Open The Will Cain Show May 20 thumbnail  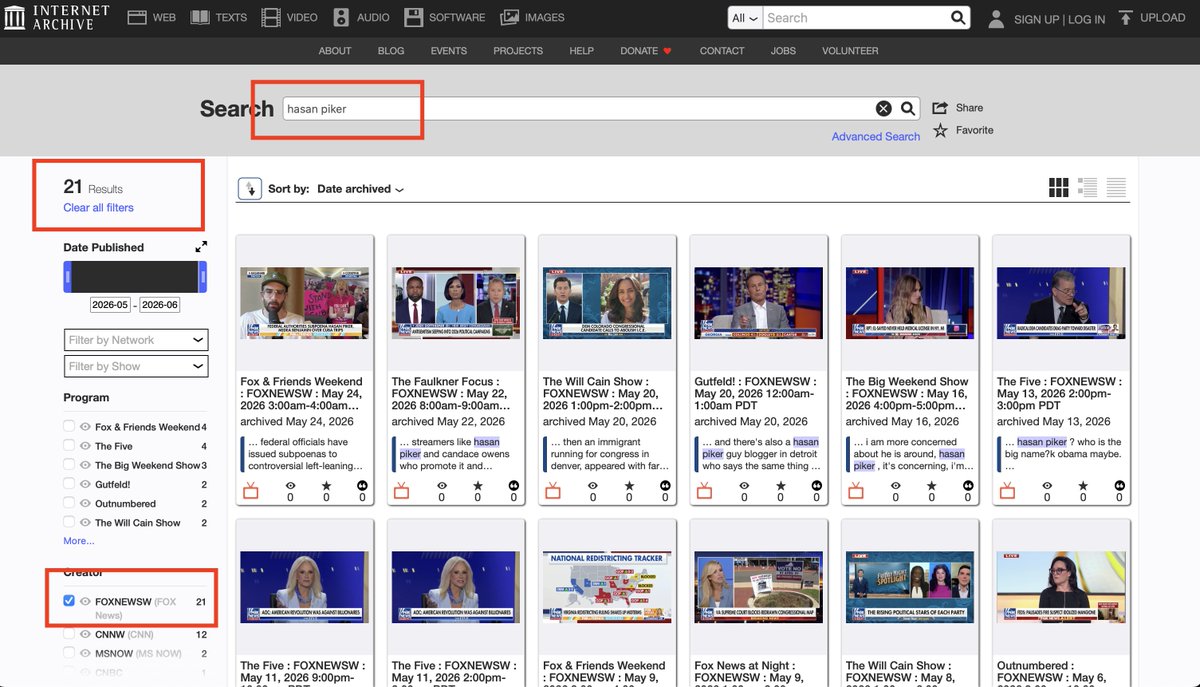pyautogui.click(x=607, y=302)
